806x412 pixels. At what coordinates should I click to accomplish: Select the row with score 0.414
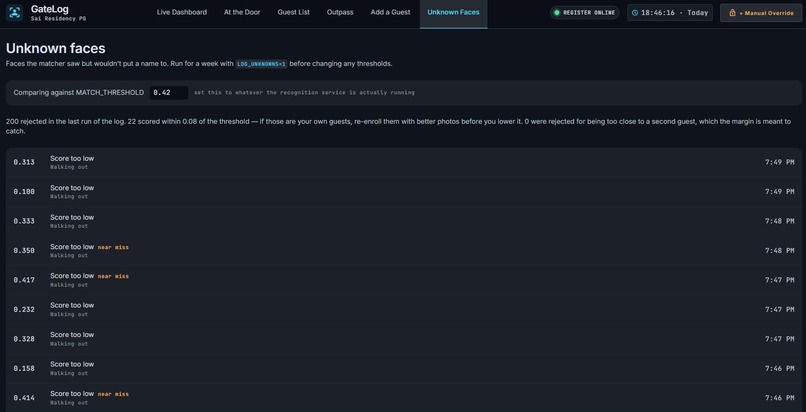pos(404,398)
